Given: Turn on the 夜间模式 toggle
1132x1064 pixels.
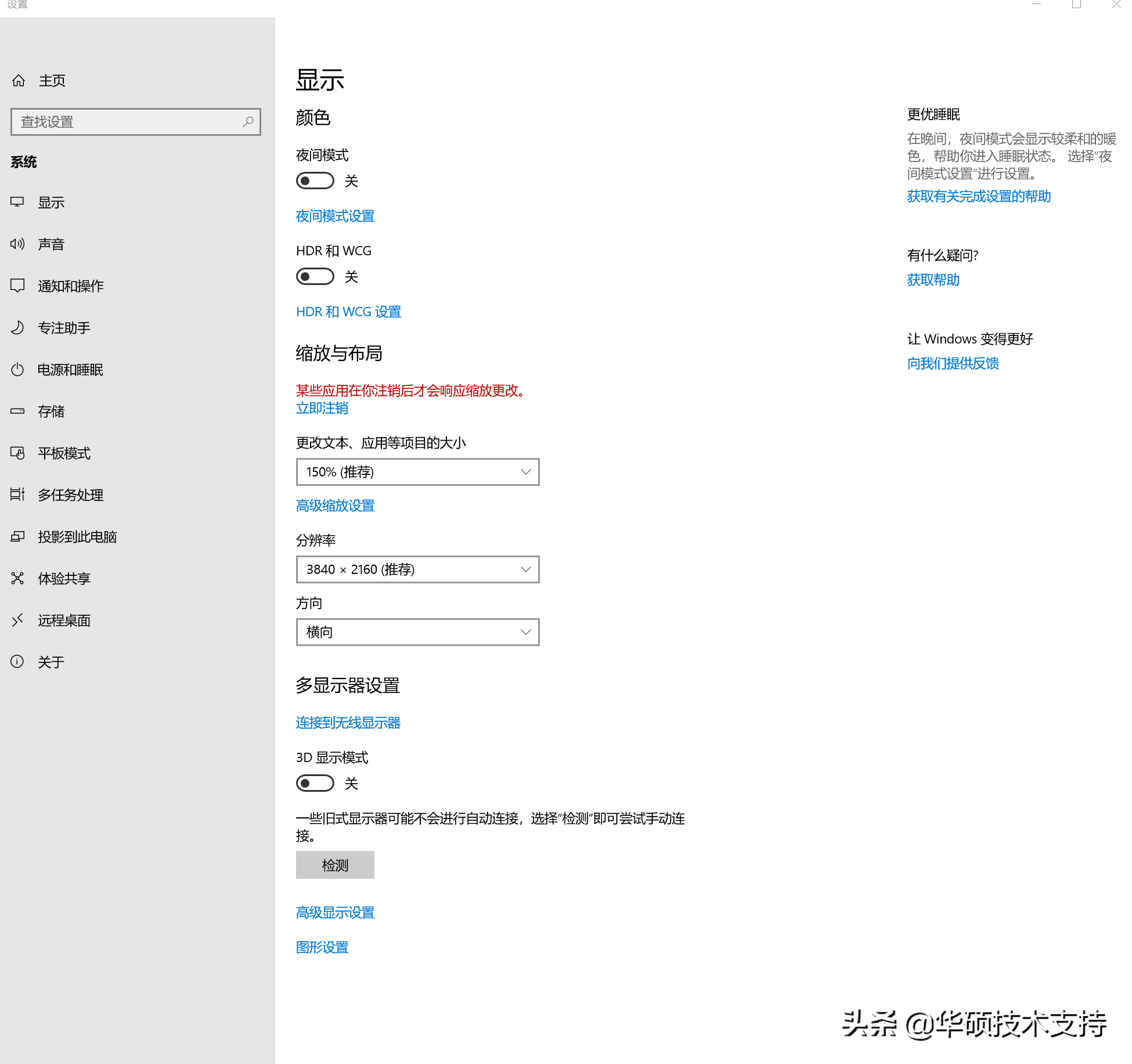Looking at the screenshot, I should (x=315, y=181).
